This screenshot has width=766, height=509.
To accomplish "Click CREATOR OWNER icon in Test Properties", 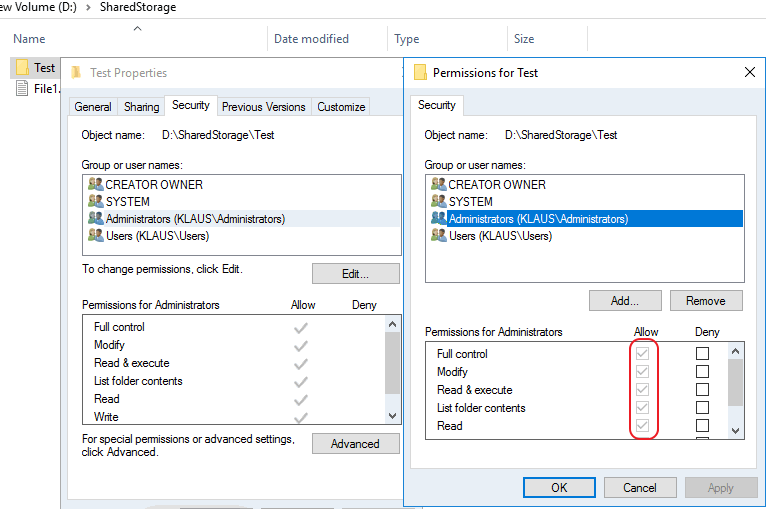I will click(x=95, y=185).
